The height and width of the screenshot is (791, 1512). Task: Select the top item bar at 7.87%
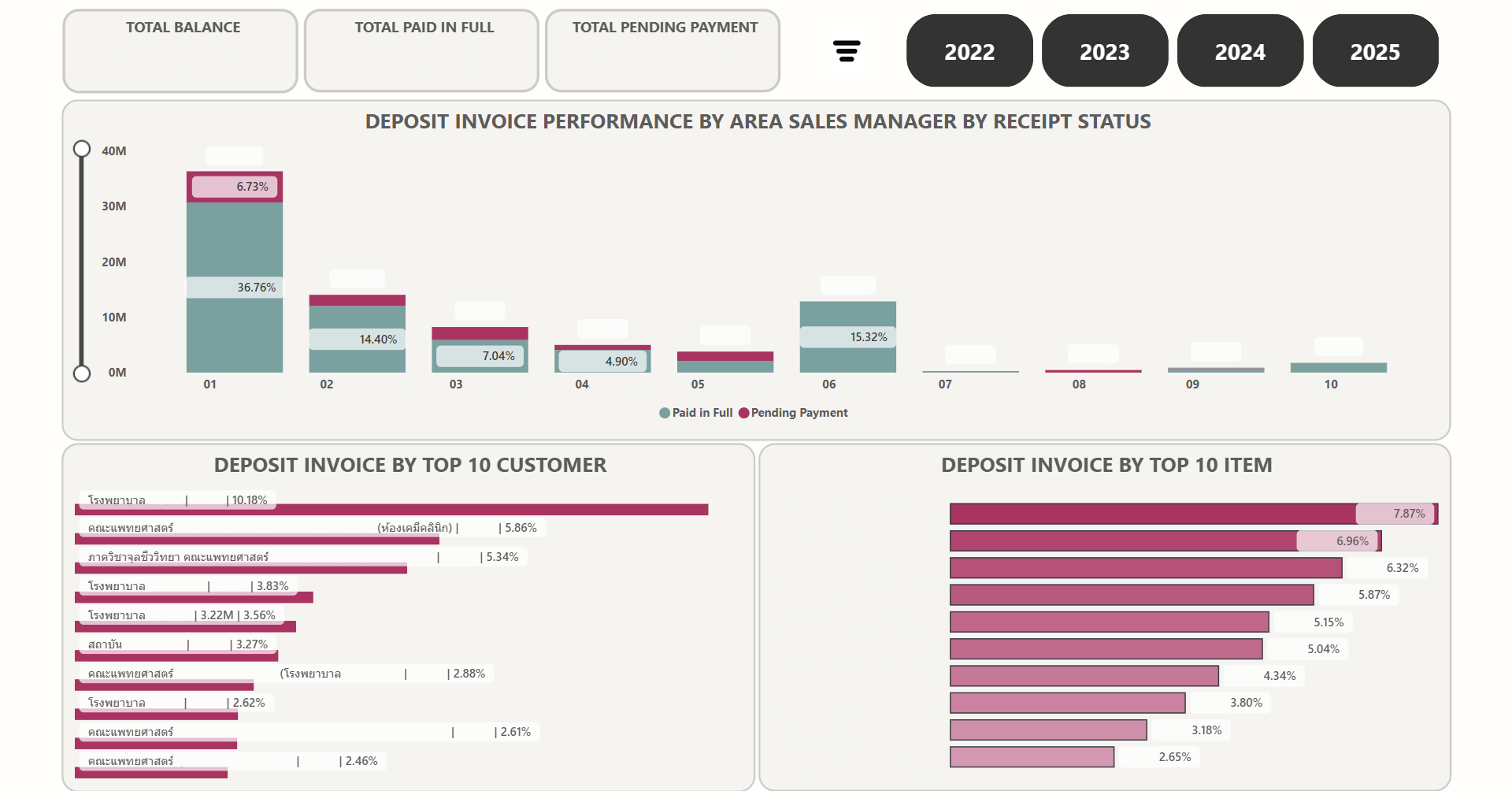pos(1194,514)
